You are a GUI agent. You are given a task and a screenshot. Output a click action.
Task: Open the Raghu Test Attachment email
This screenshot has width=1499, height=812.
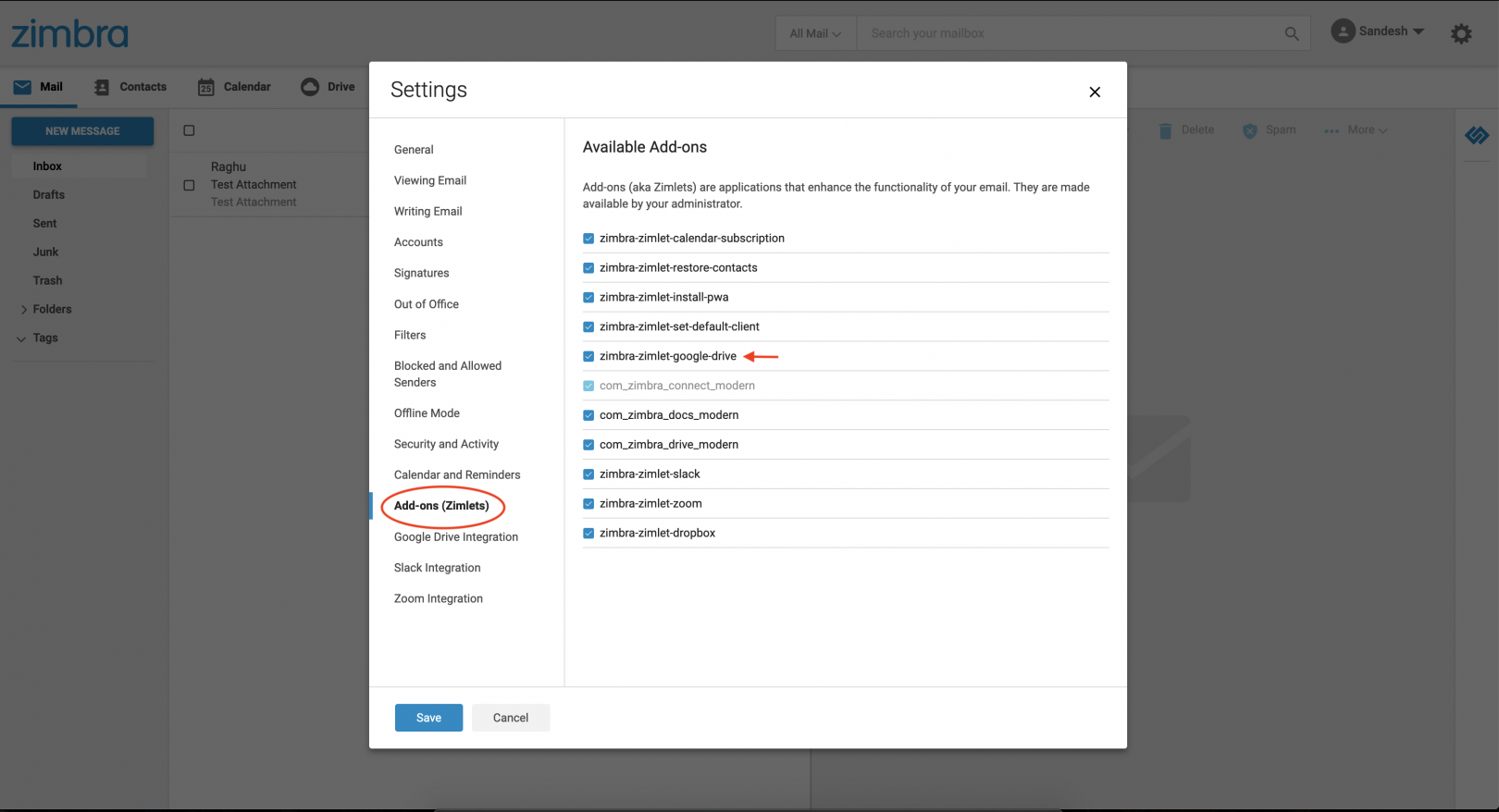point(269,185)
